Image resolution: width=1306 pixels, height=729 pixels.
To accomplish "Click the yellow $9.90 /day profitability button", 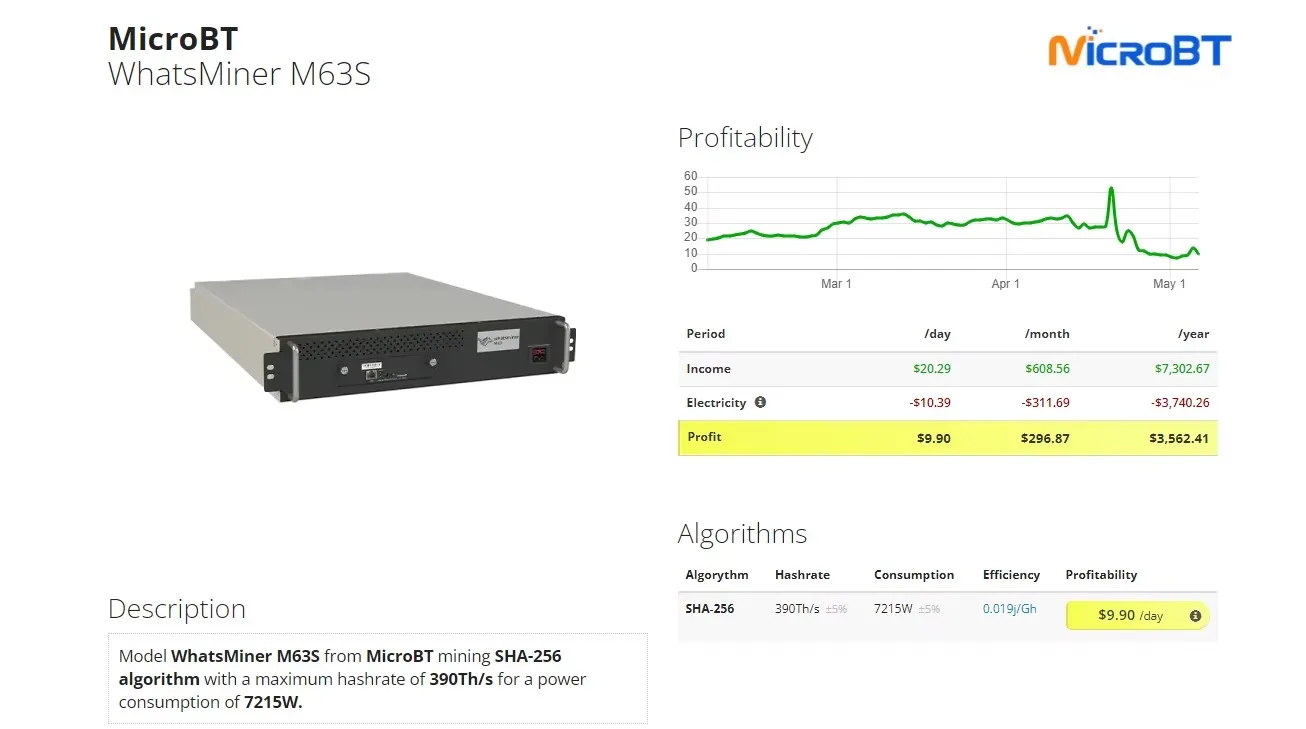I will click(x=1137, y=615).
